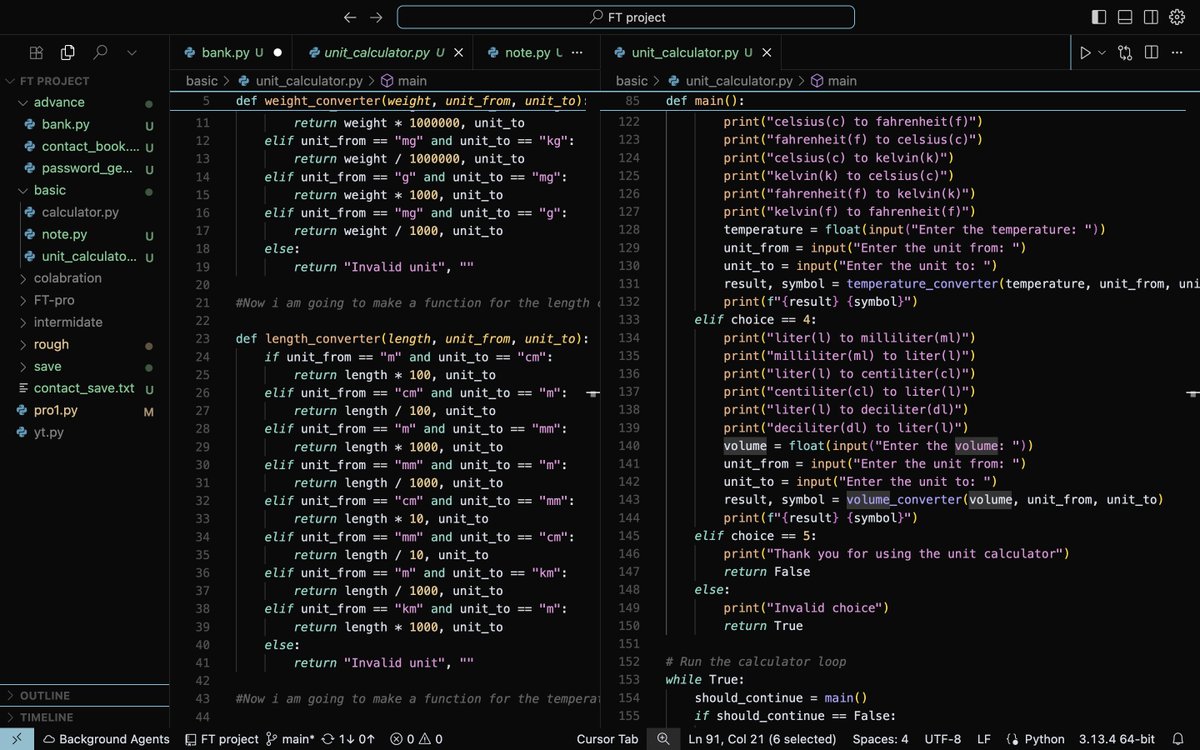Go back with the left arrow in the title bar
1200x750 pixels.
[349, 17]
